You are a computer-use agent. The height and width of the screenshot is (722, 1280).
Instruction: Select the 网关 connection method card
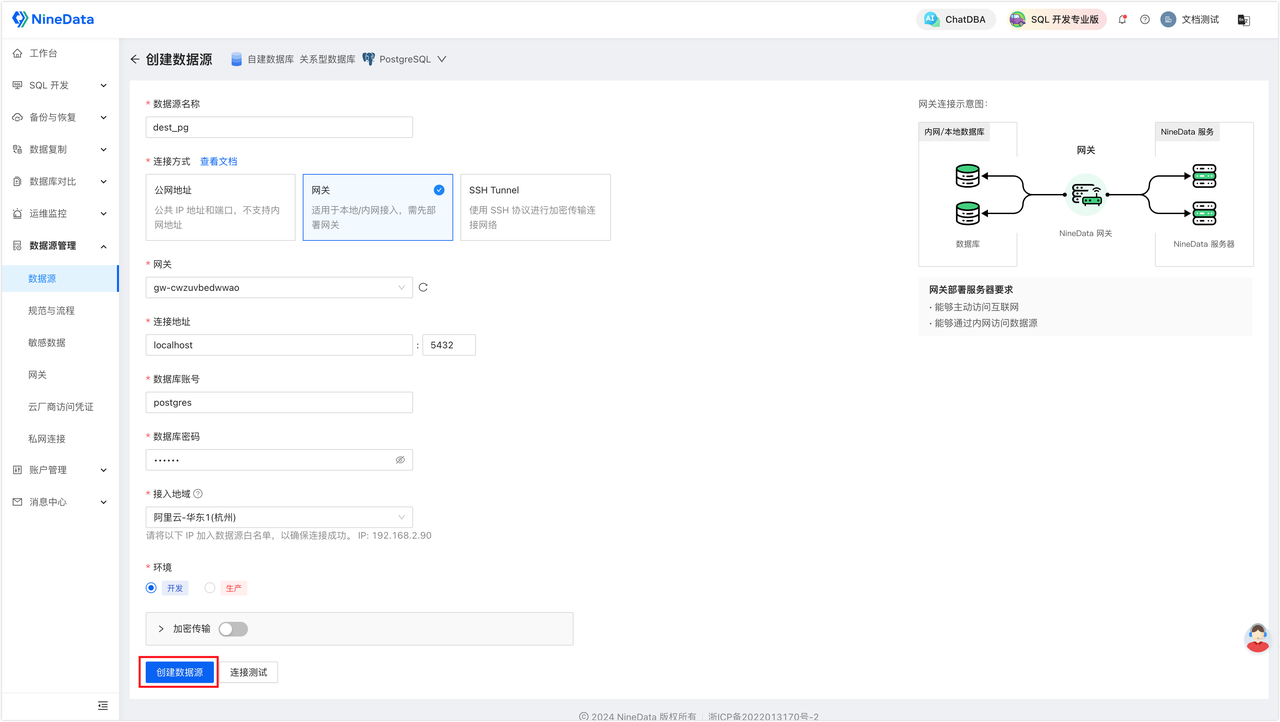pyautogui.click(x=377, y=207)
